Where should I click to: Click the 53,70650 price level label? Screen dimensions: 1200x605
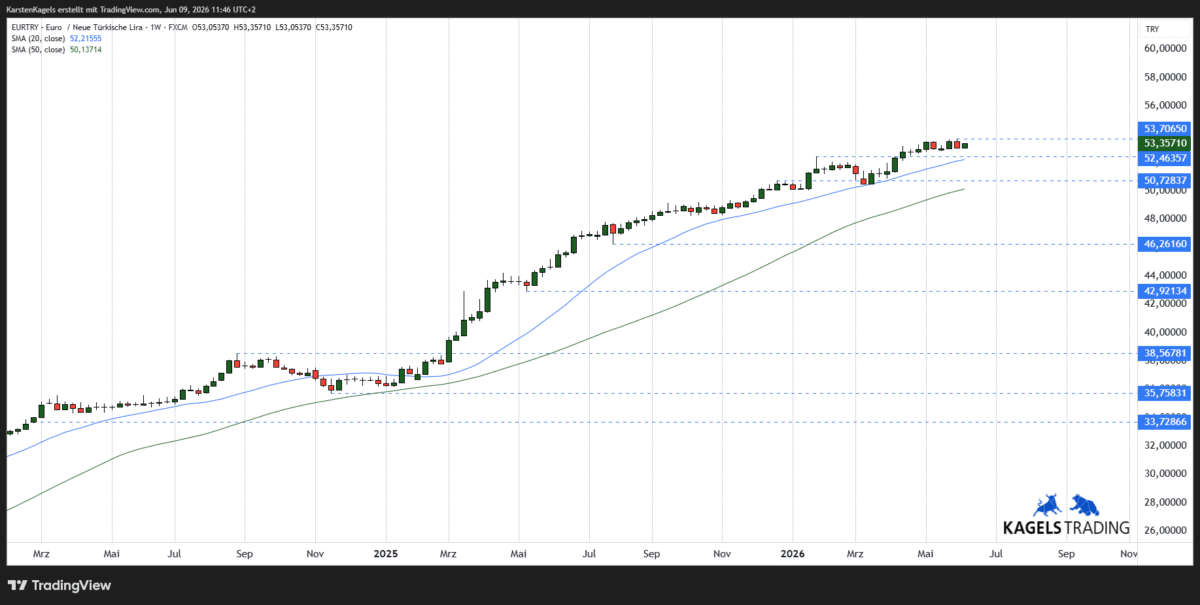(x=1165, y=129)
